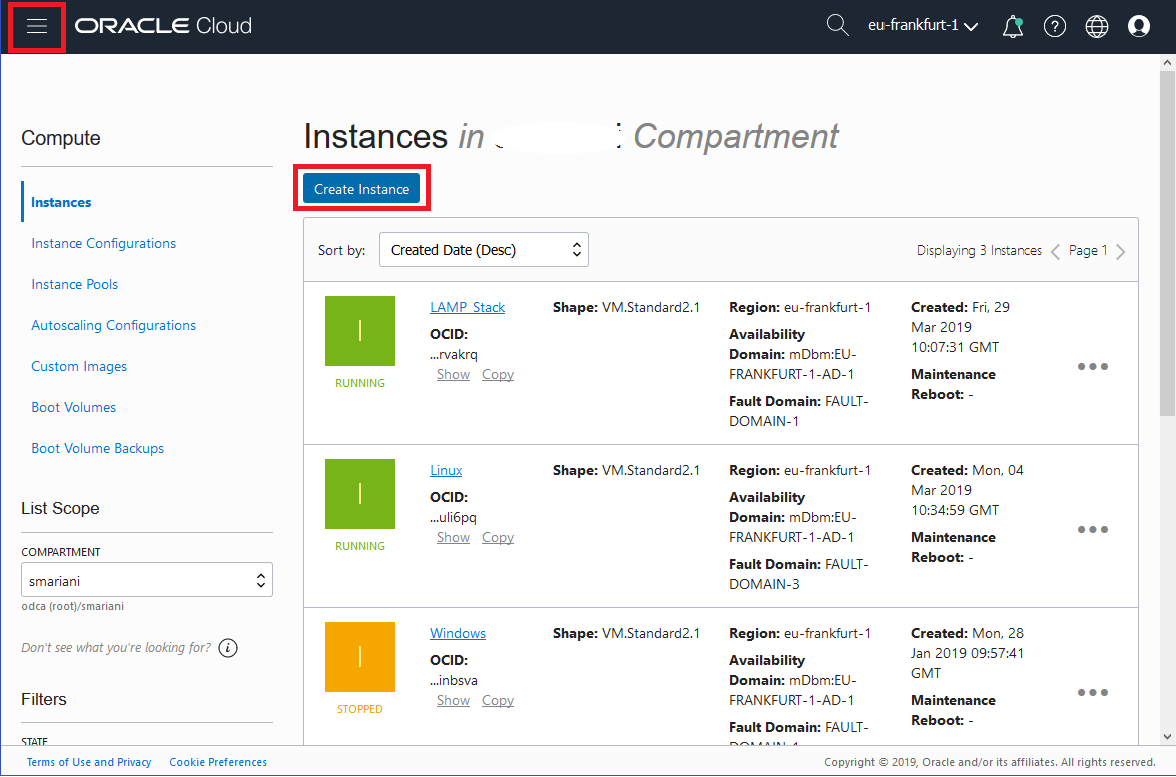
Task: Open the Linux instance link
Action: [446, 470]
